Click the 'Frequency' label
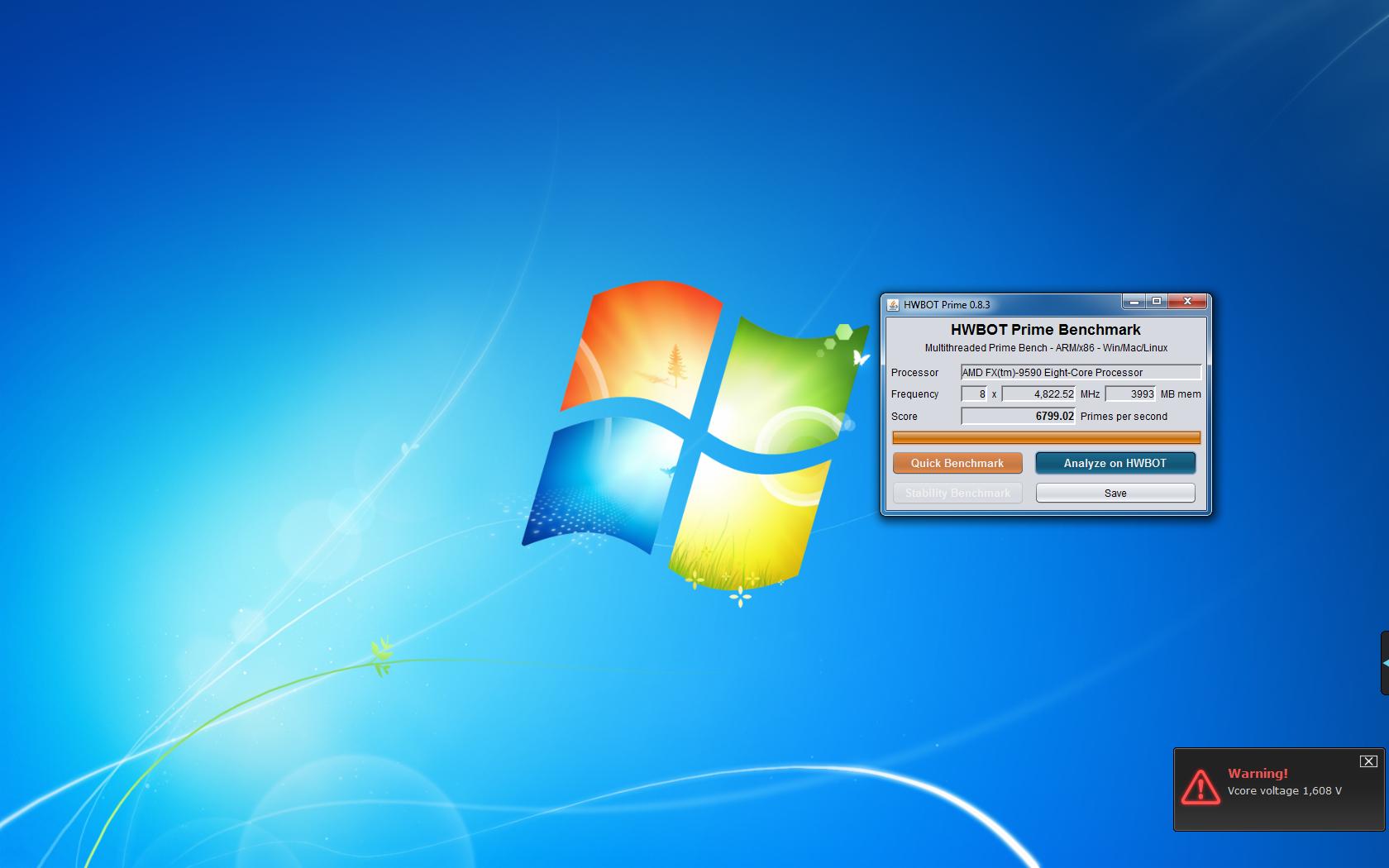The width and height of the screenshot is (1389, 868). pyautogui.click(x=914, y=394)
